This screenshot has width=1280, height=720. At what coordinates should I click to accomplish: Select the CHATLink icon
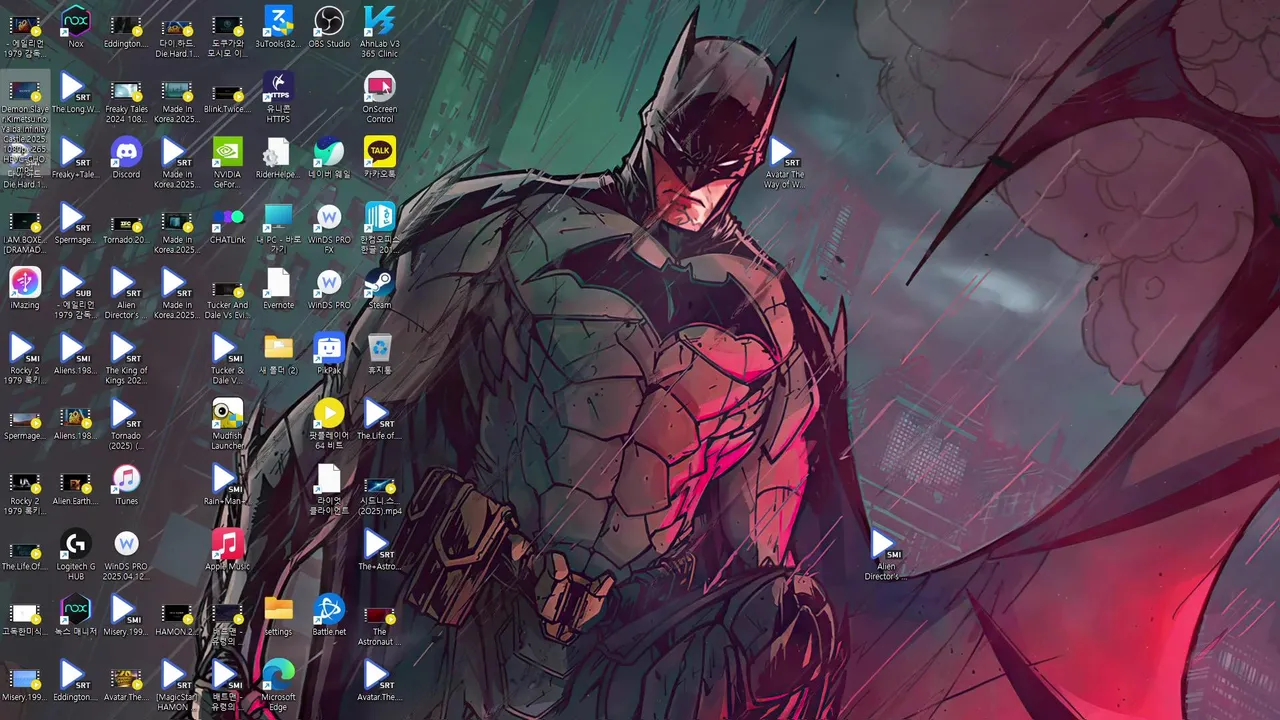tap(227, 223)
